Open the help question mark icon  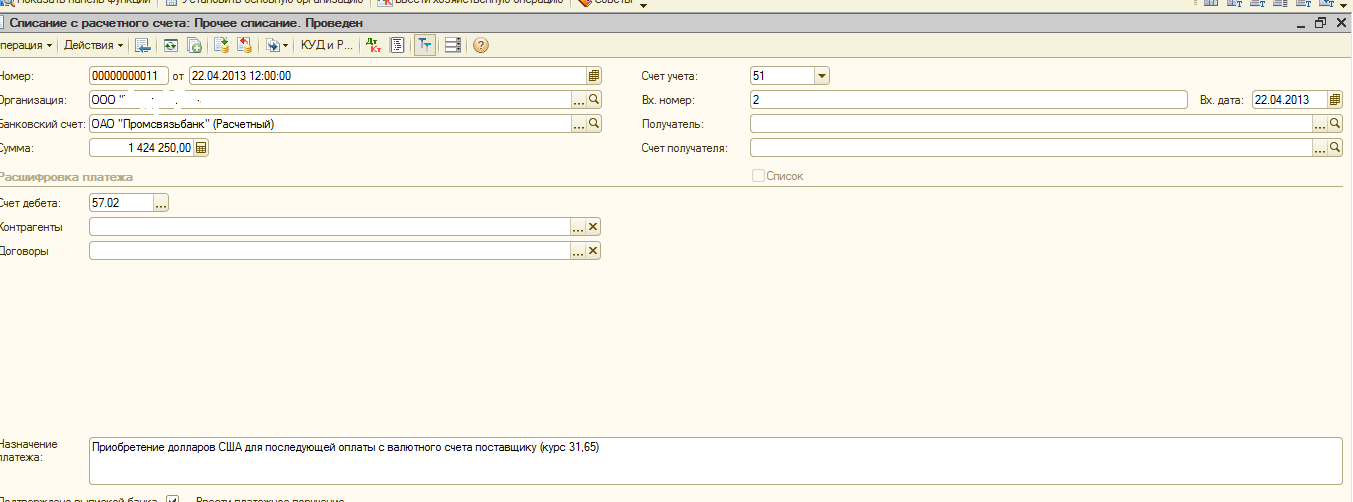click(481, 45)
